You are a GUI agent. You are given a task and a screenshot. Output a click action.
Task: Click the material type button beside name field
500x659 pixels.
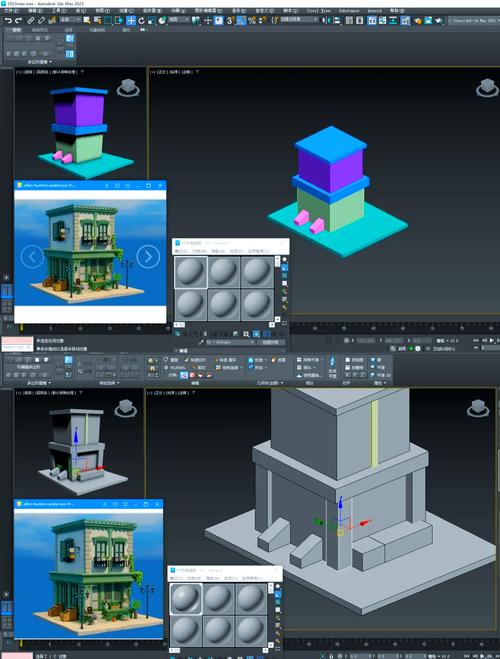coord(270,343)
